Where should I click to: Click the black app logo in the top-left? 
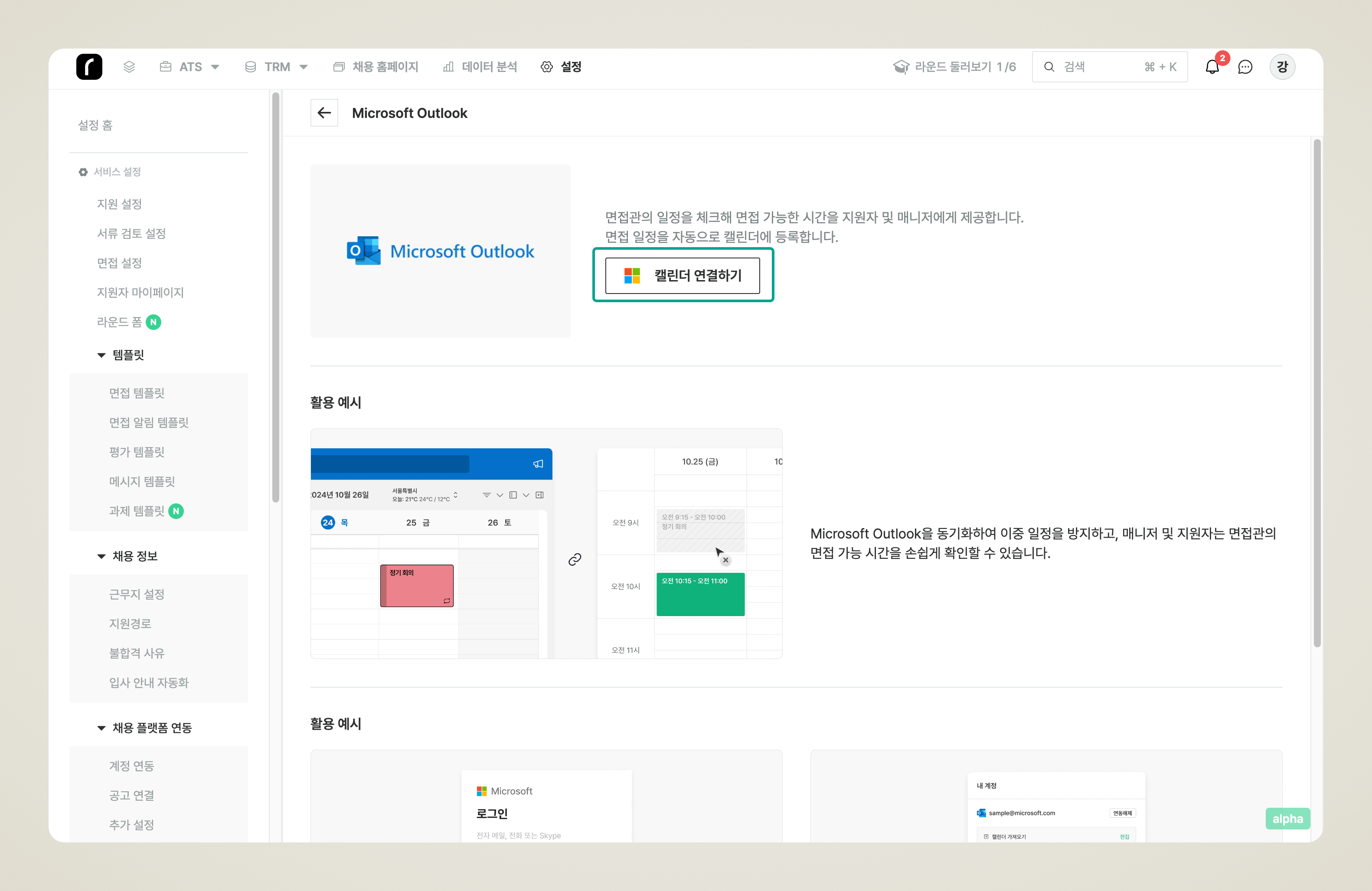click(89, 67)
